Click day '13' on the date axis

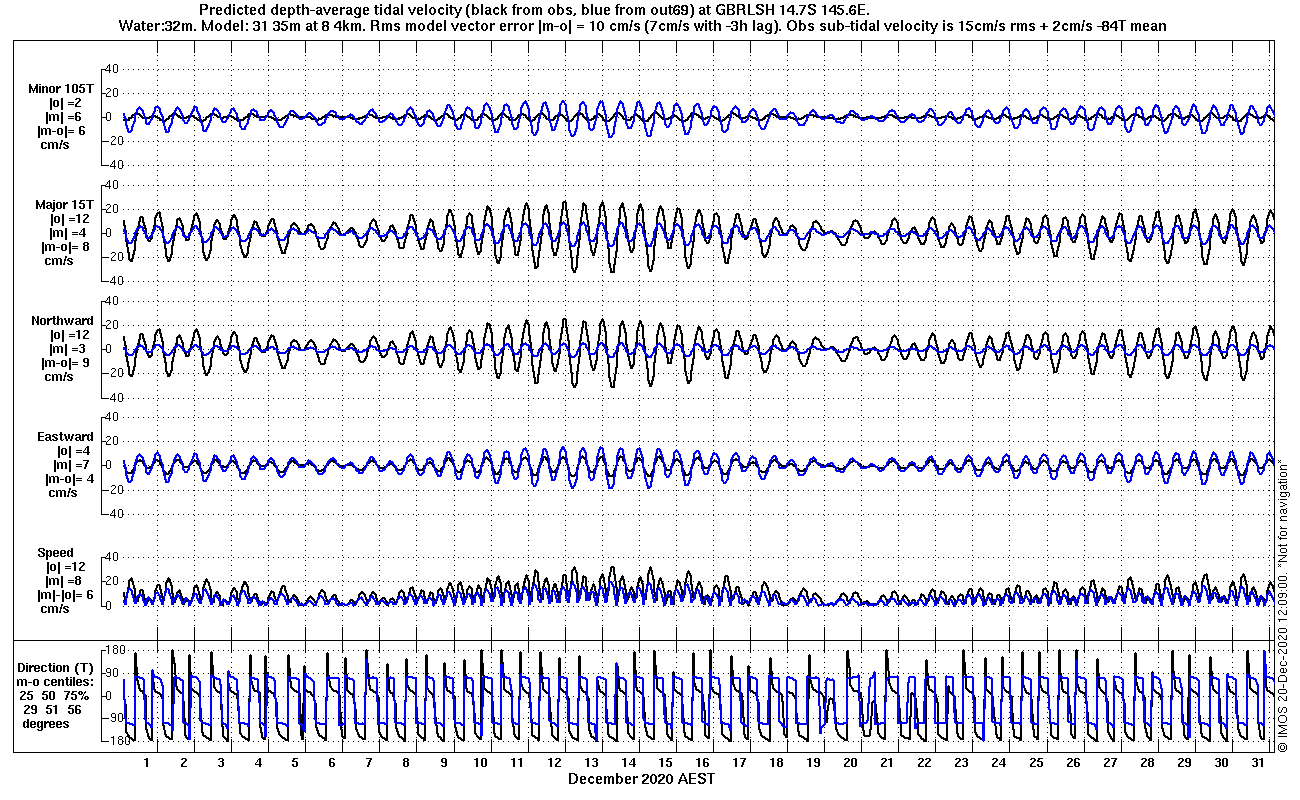pyautogui.click(x=591, y=763)
